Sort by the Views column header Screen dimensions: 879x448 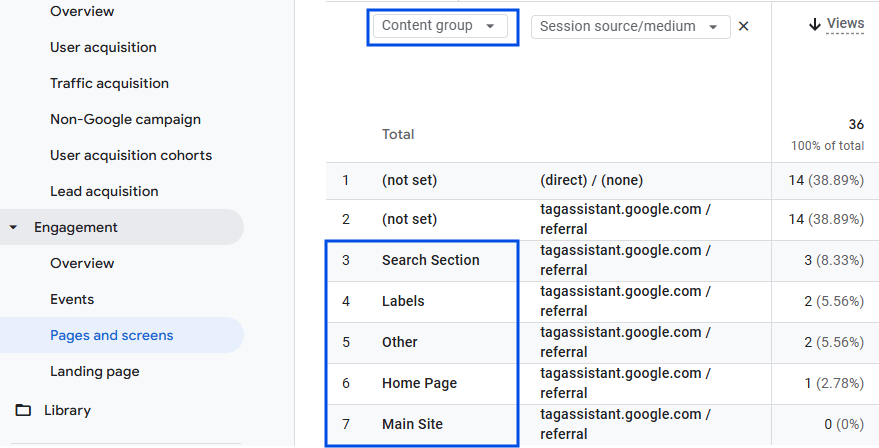click(845, 24)
